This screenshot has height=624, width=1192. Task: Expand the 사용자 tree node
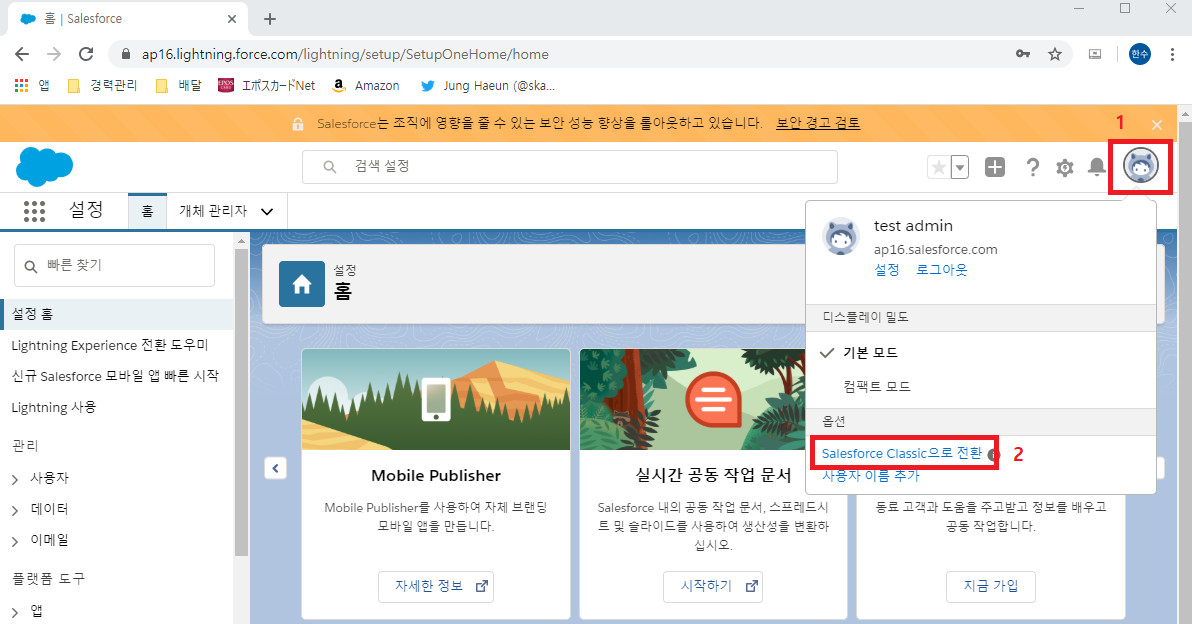[15, 479]
